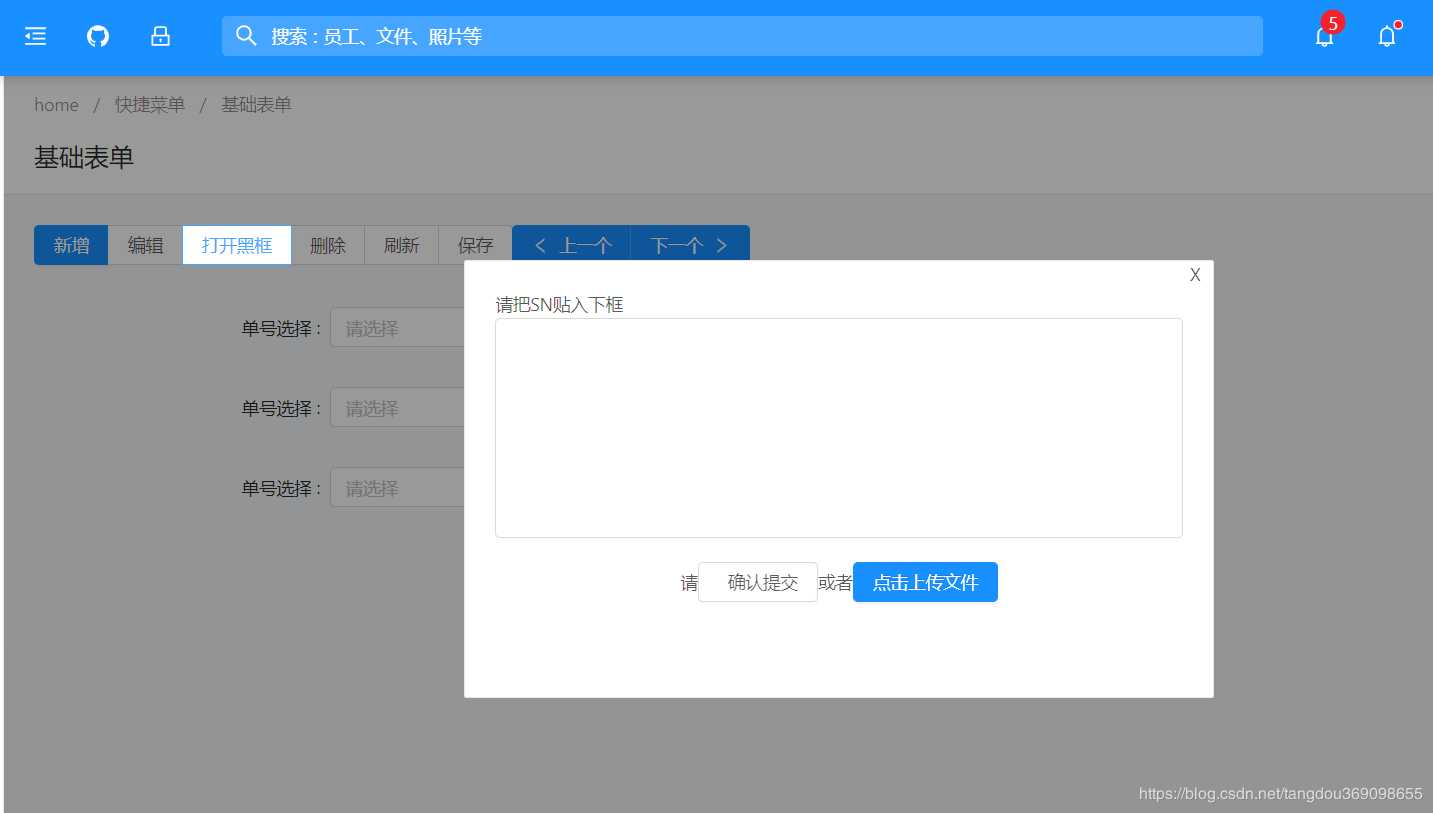Screen dimensions: 1433x813
Task: Click the 请把SN贴入下框 label
Action: click(x=560, y=304)
